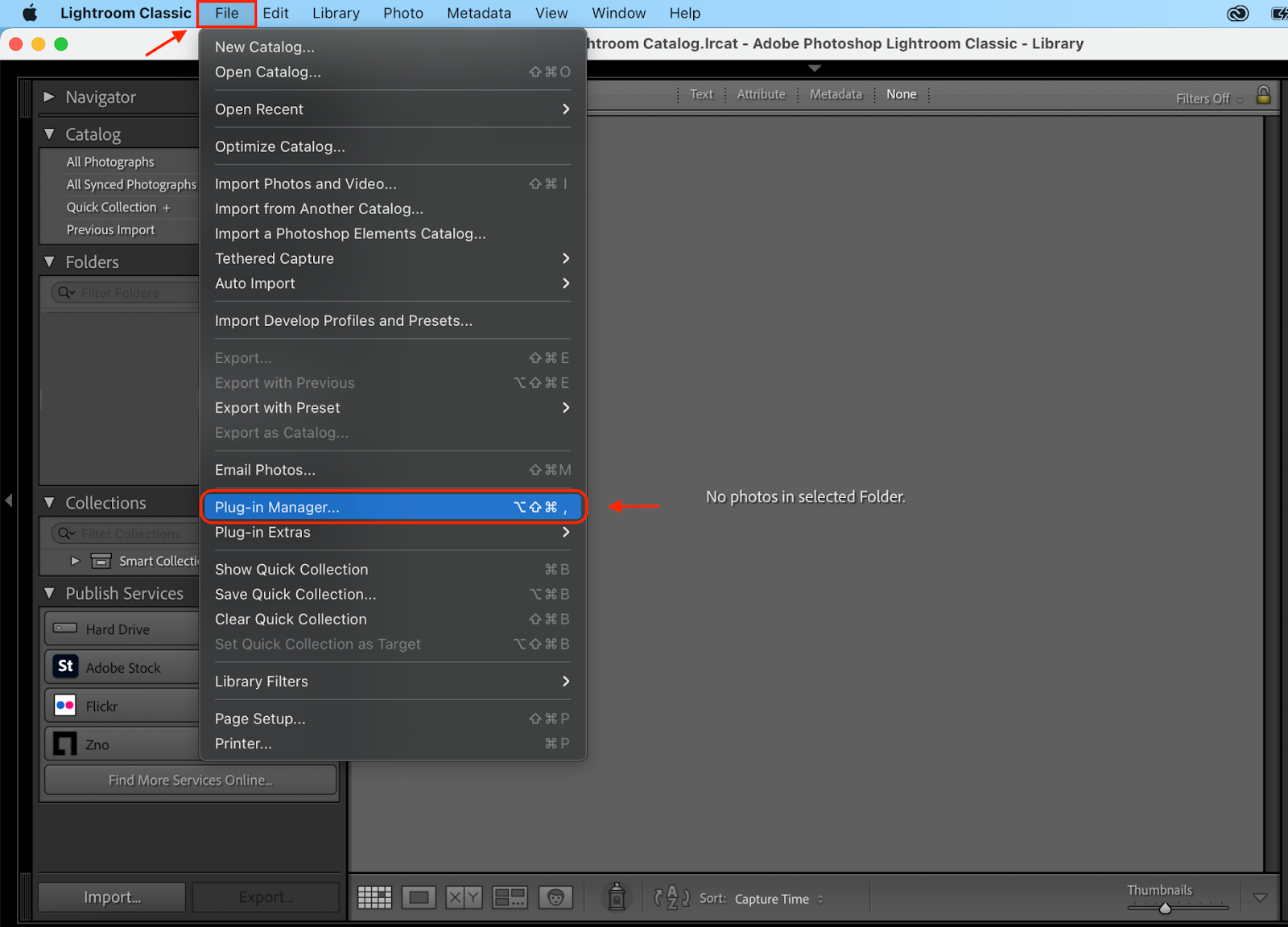The height and width of the screenshot is (927, 1288).
Task: Select the None filter tab
Action: coord(902,94)
